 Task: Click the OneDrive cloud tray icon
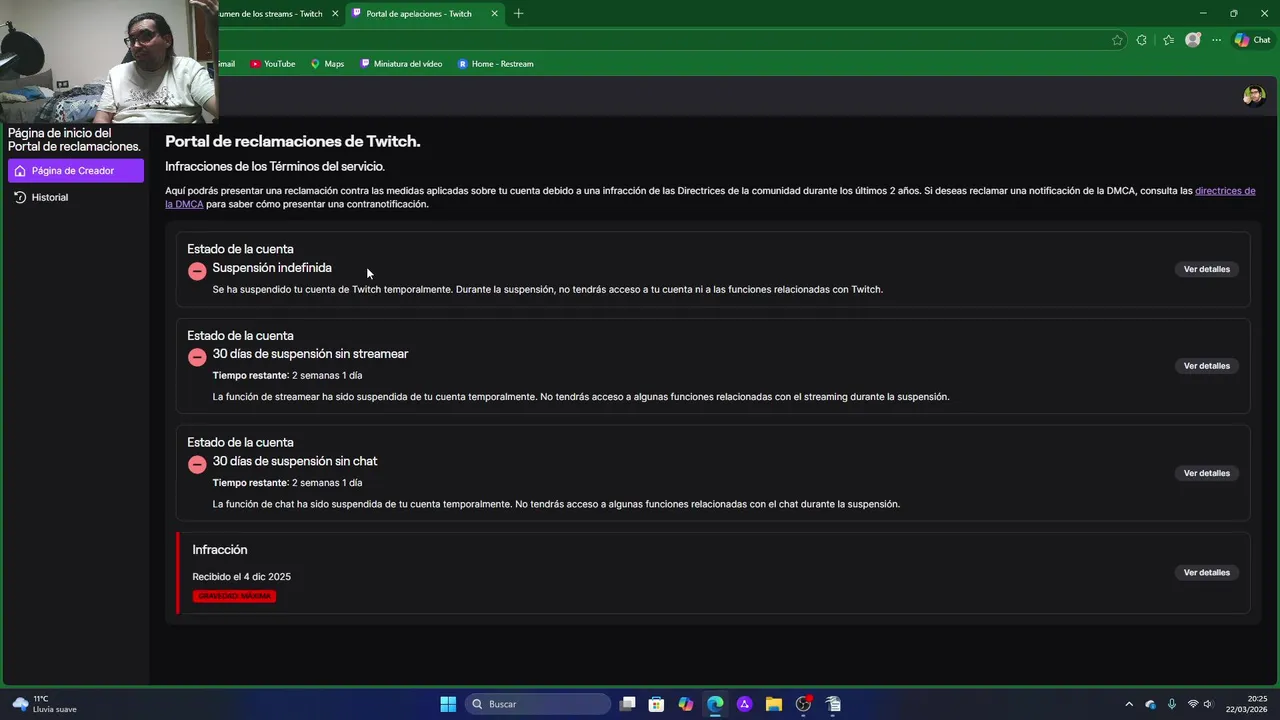1150,704
